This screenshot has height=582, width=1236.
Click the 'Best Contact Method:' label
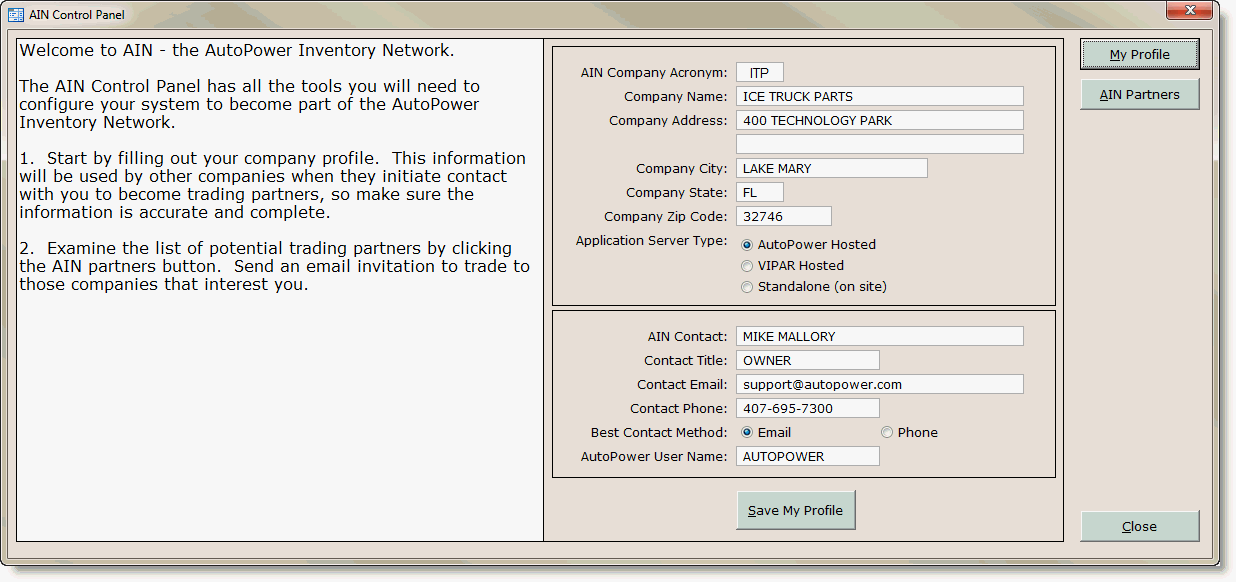tap(659, 433)
